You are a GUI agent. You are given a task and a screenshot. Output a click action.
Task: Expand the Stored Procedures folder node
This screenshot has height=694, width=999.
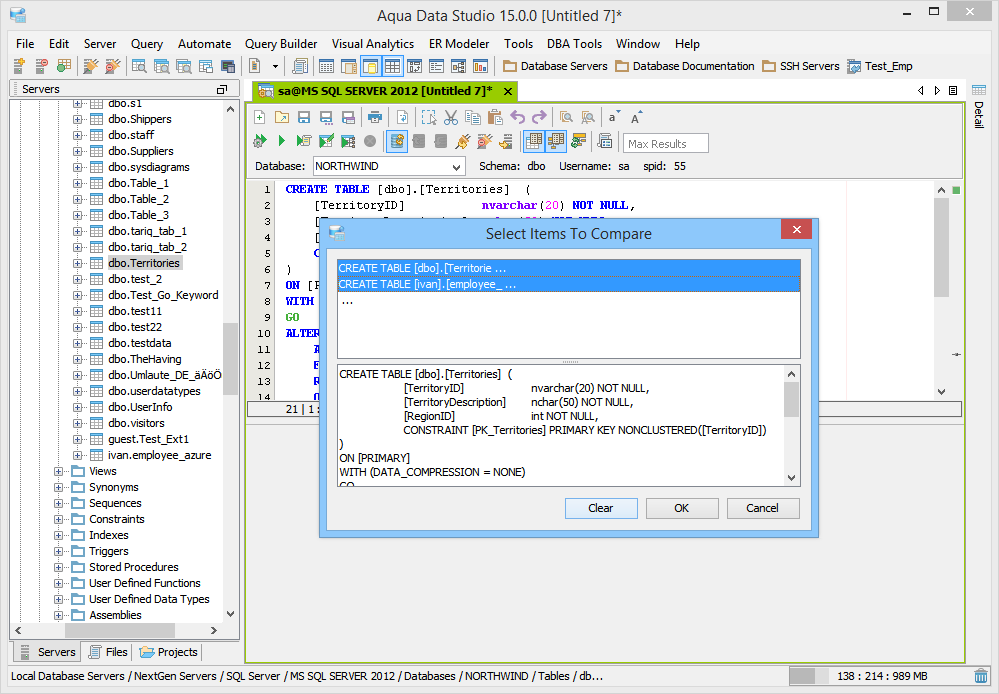click(59, 567)
